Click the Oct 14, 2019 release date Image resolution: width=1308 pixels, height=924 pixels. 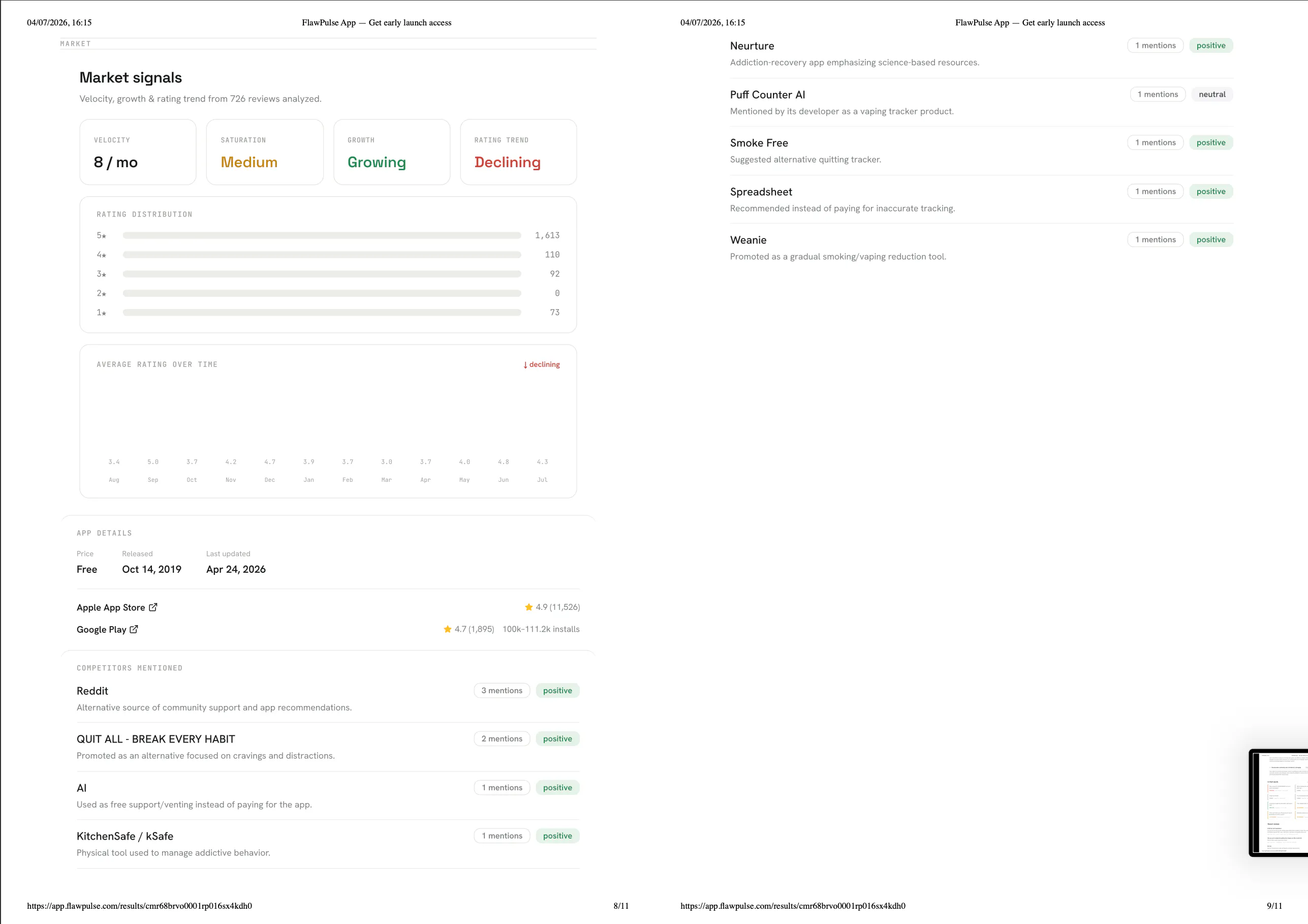click(x=151, y=569)
